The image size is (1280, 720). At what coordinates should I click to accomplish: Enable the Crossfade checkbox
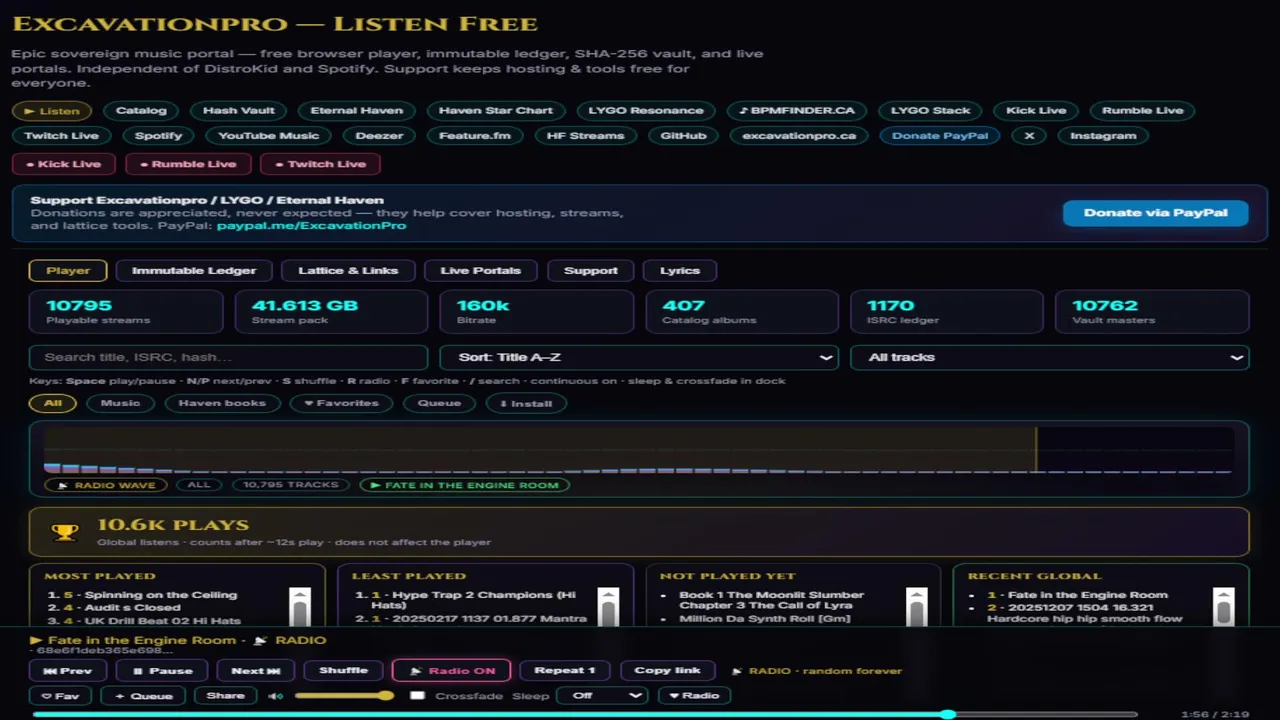pyautogui.click(x=418, y=696)
